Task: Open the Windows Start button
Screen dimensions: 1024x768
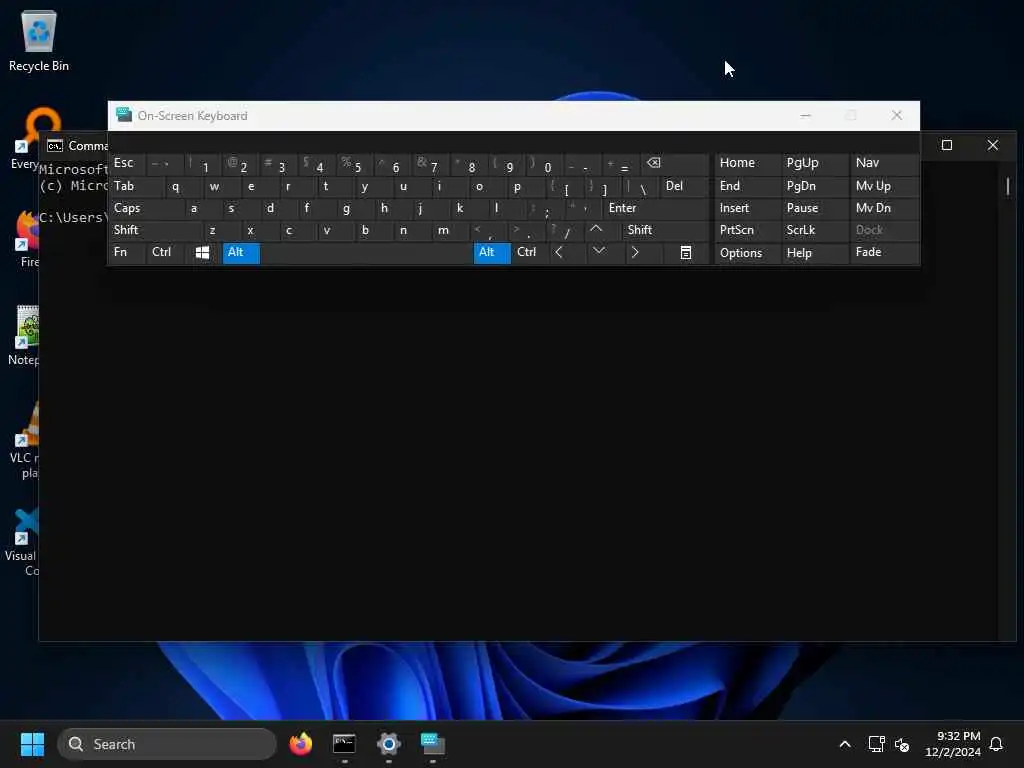Action: tap(32, 744)
